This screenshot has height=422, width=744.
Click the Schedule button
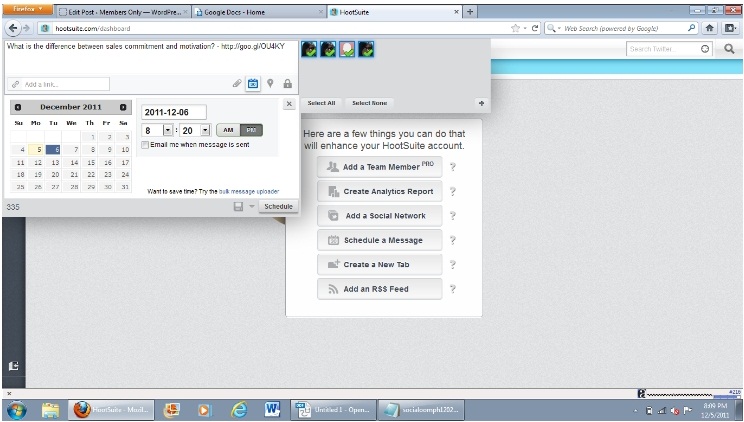pos(279,206)
